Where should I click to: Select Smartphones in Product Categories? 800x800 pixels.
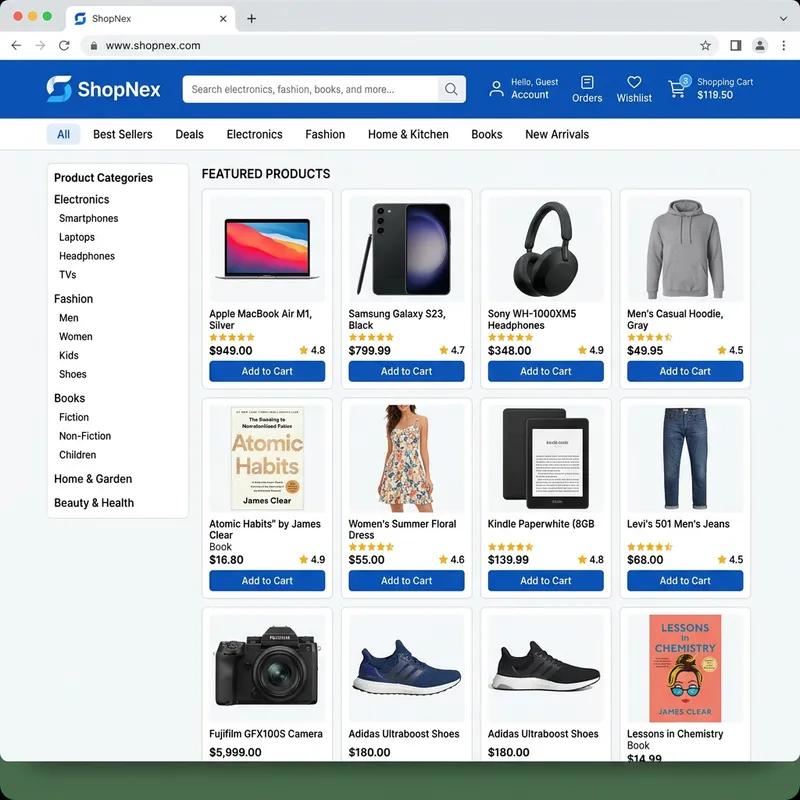click(88, 218)
